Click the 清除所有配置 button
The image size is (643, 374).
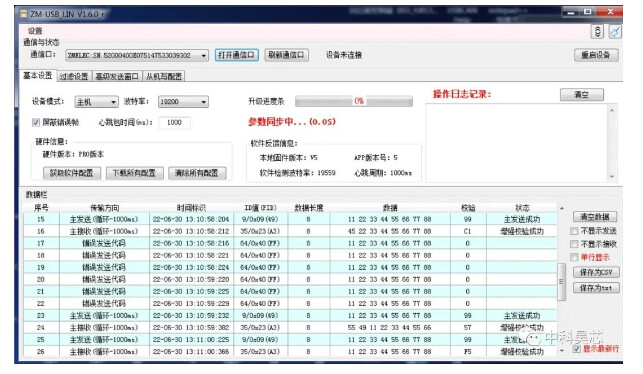[197, 173]
